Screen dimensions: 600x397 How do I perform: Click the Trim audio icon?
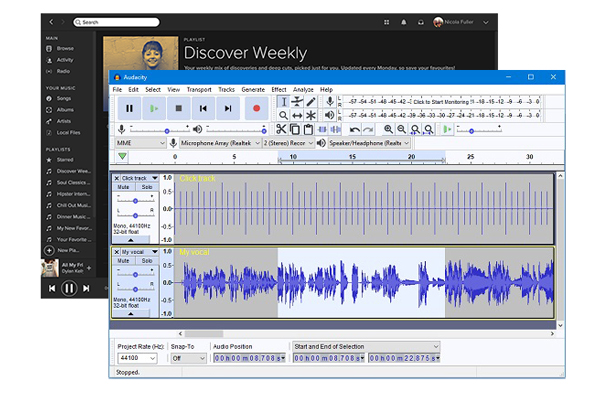322,129
